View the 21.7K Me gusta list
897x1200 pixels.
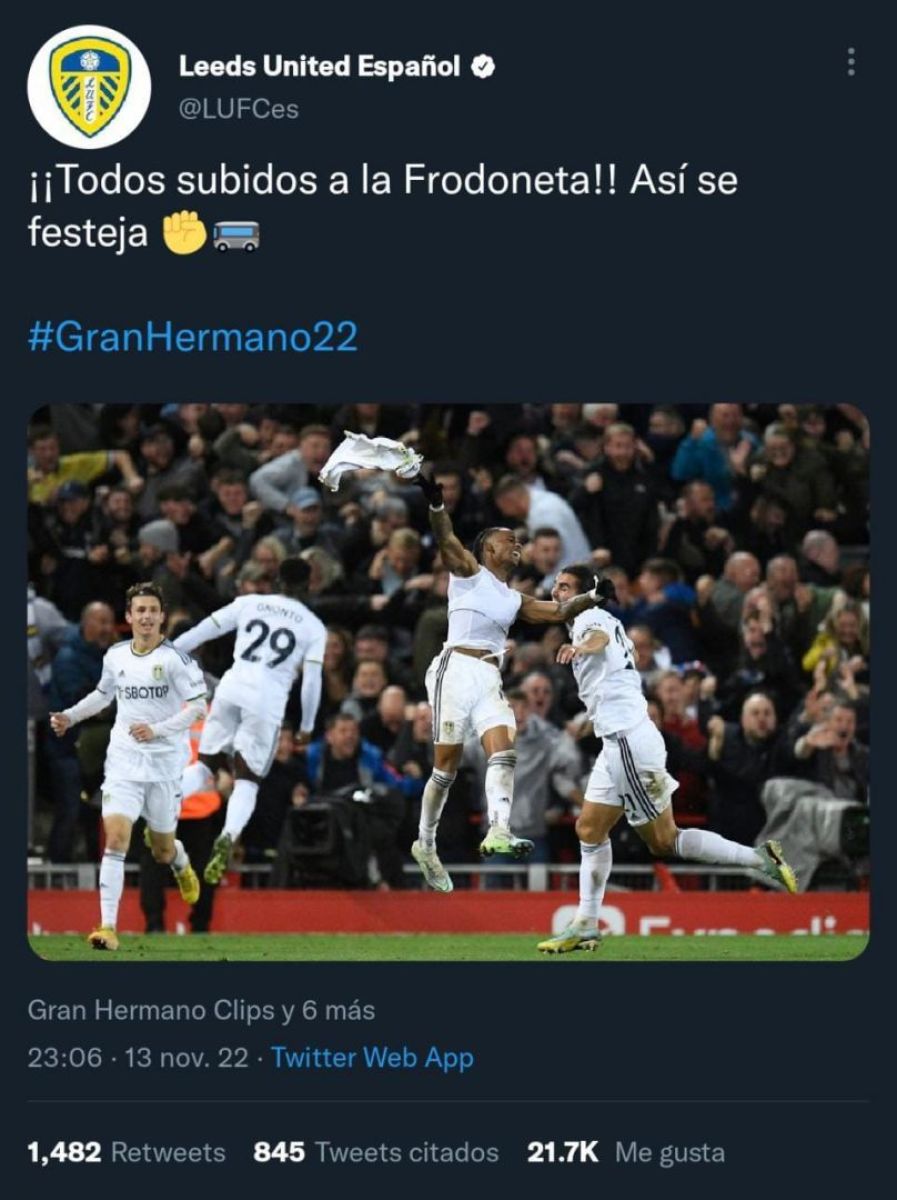(625, 1152)
